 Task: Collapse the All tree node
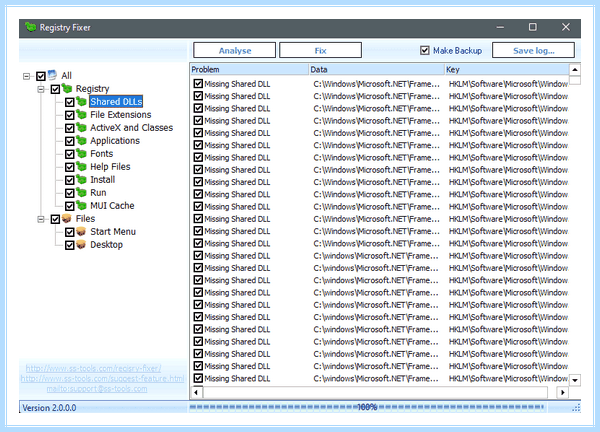(26, 76)
